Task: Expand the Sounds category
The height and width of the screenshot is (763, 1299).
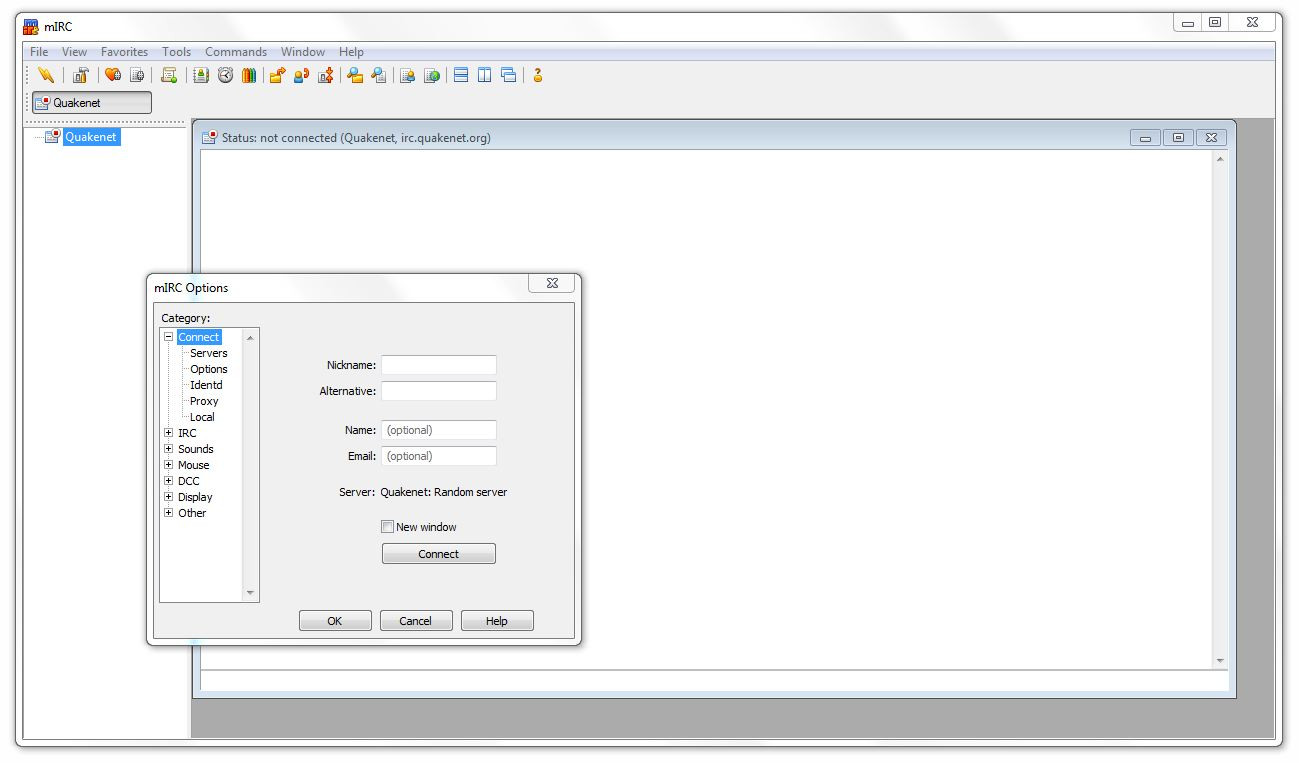Action: (x=169, y=449)
